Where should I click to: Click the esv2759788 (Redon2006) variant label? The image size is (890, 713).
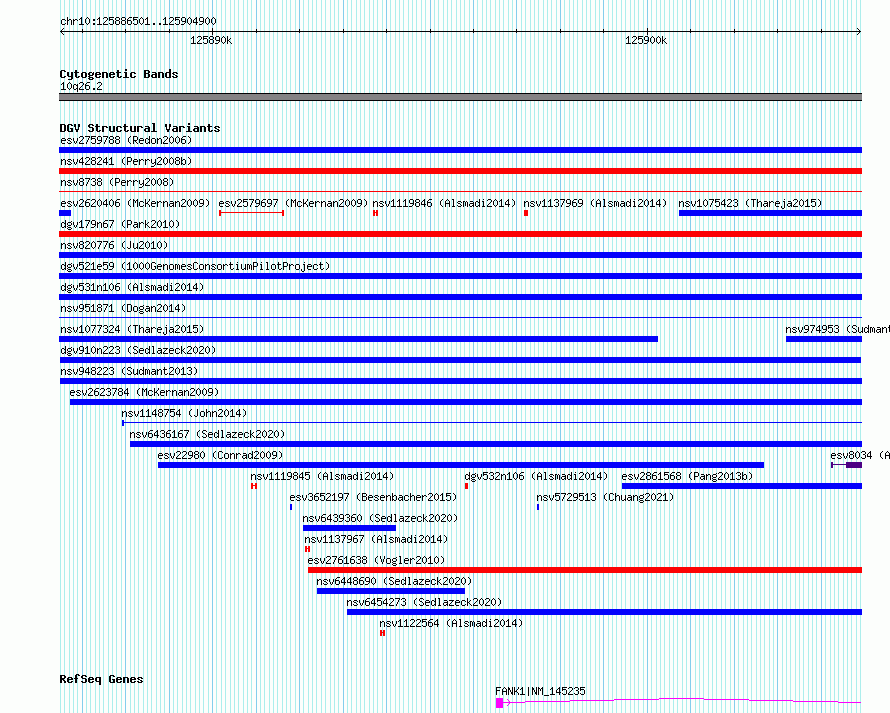point(126,140)
